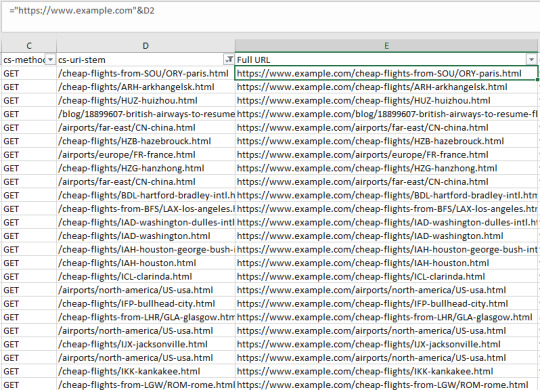540x390 pixels.
Task: Click the formula bar showing ="https://www.example.com"&D2
Action: pyautogui.click(x=270, y=16)
